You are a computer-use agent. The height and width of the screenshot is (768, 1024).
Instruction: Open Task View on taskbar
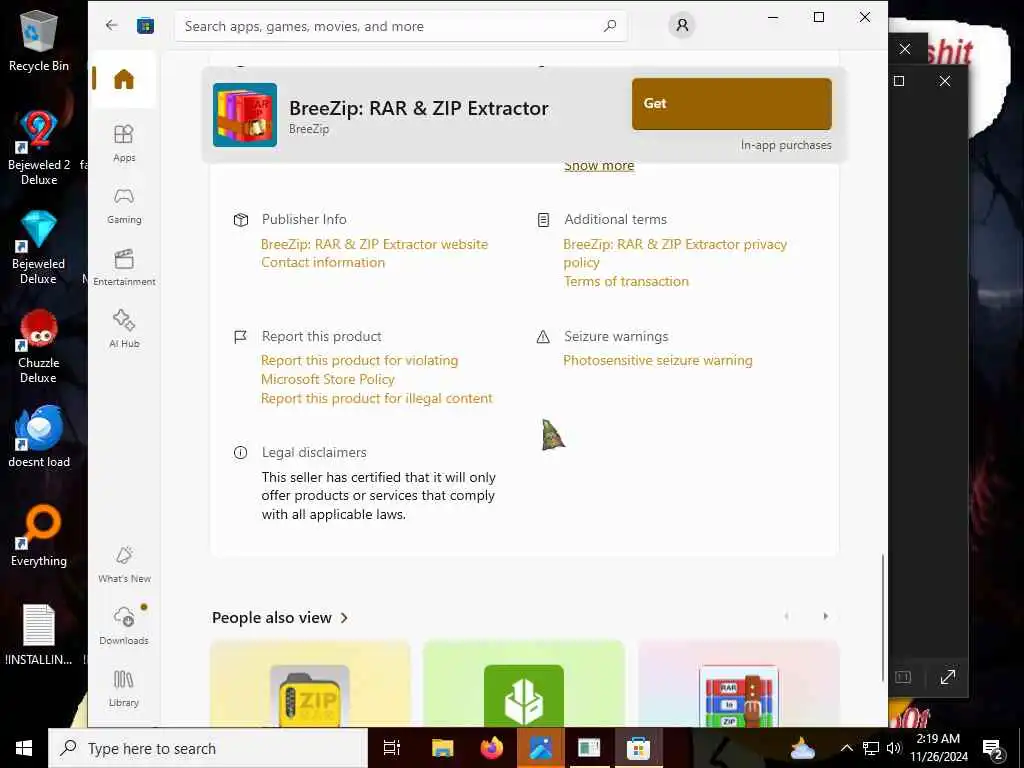pos(392,748)
